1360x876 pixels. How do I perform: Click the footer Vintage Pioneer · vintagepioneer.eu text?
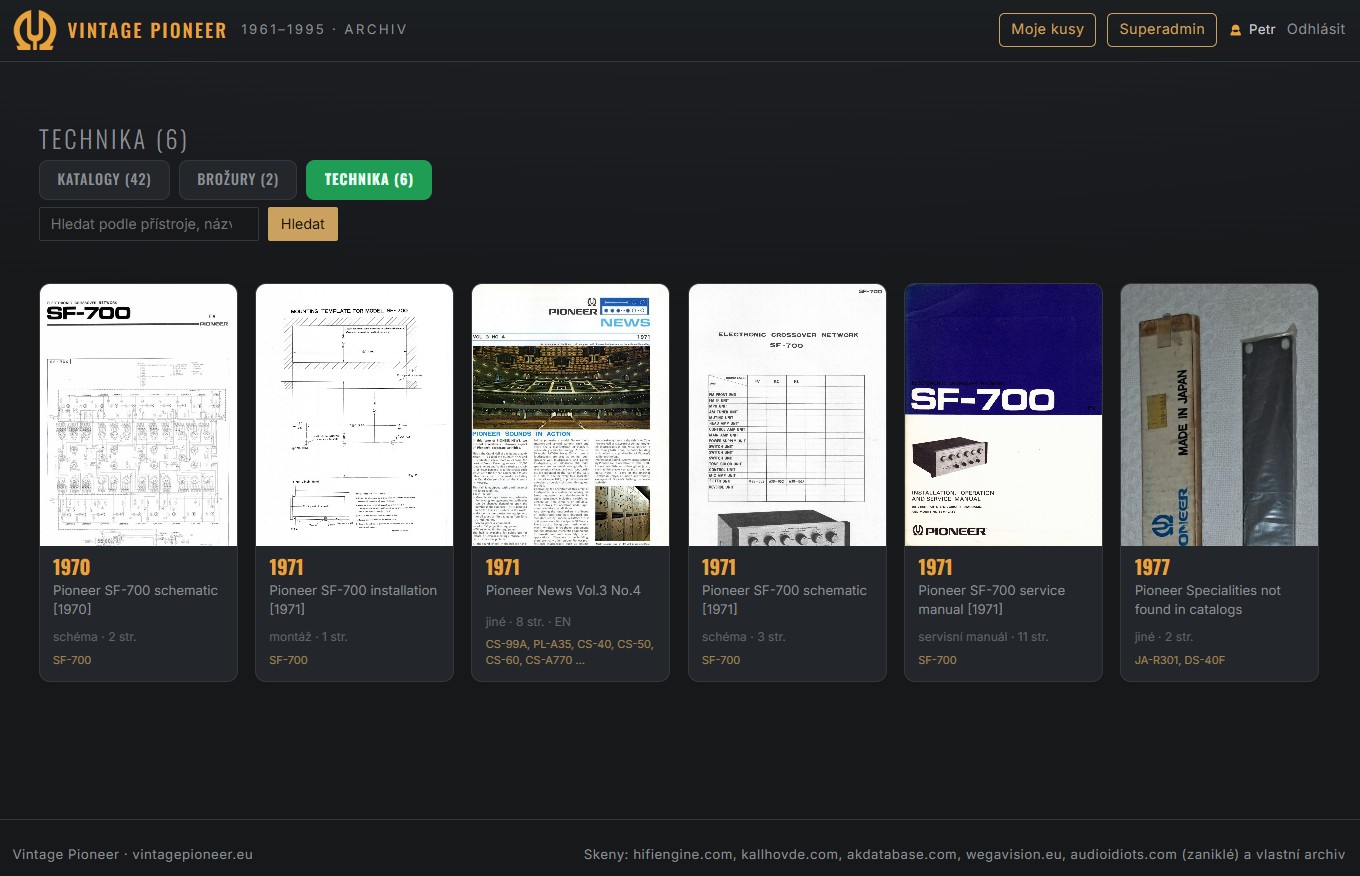point(133,855)
